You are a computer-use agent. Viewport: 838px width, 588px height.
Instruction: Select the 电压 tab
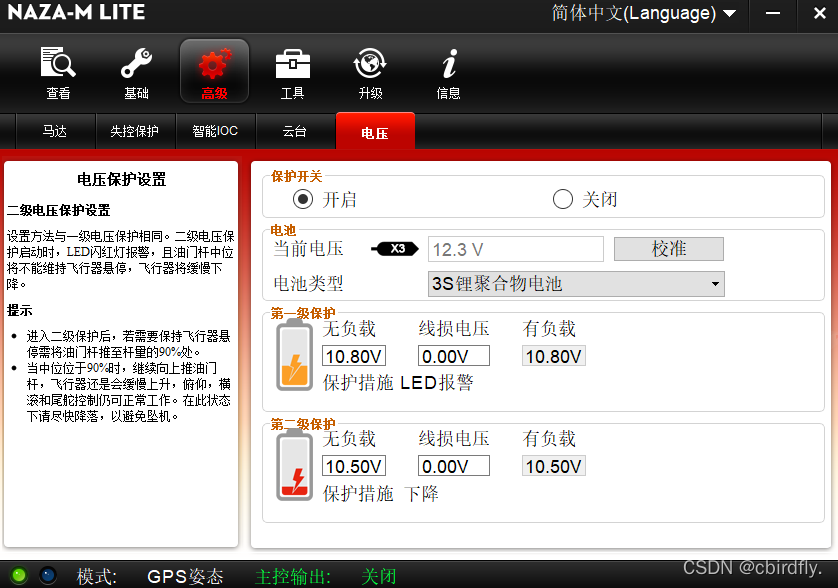(375, 131)
